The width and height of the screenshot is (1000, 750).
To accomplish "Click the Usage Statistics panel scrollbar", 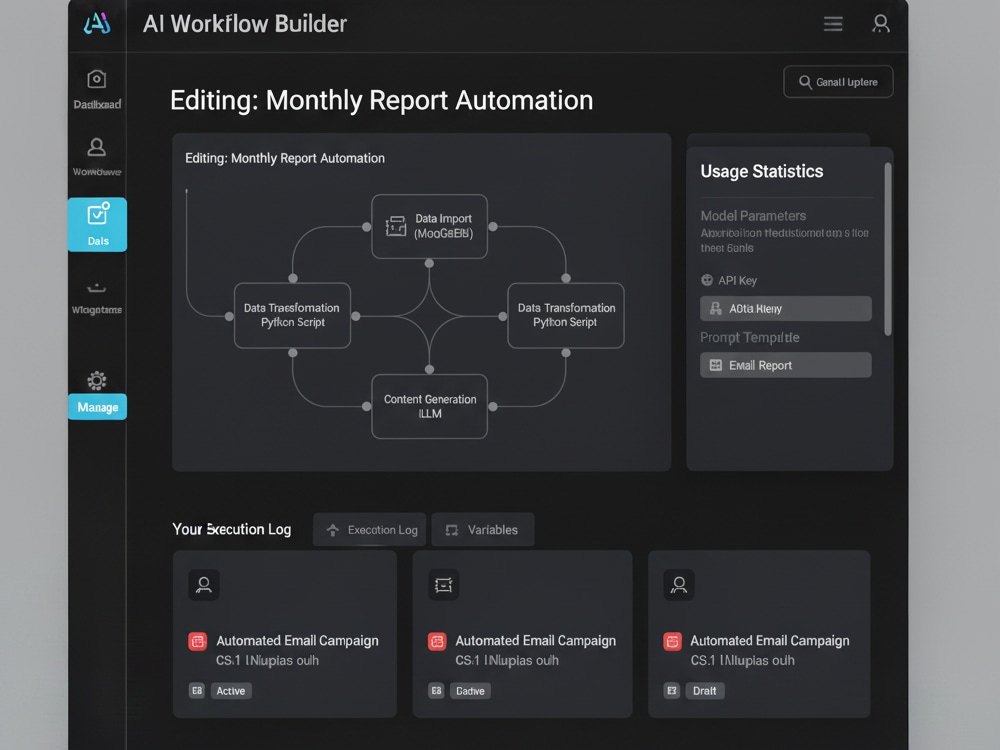I will click(888, 249).
